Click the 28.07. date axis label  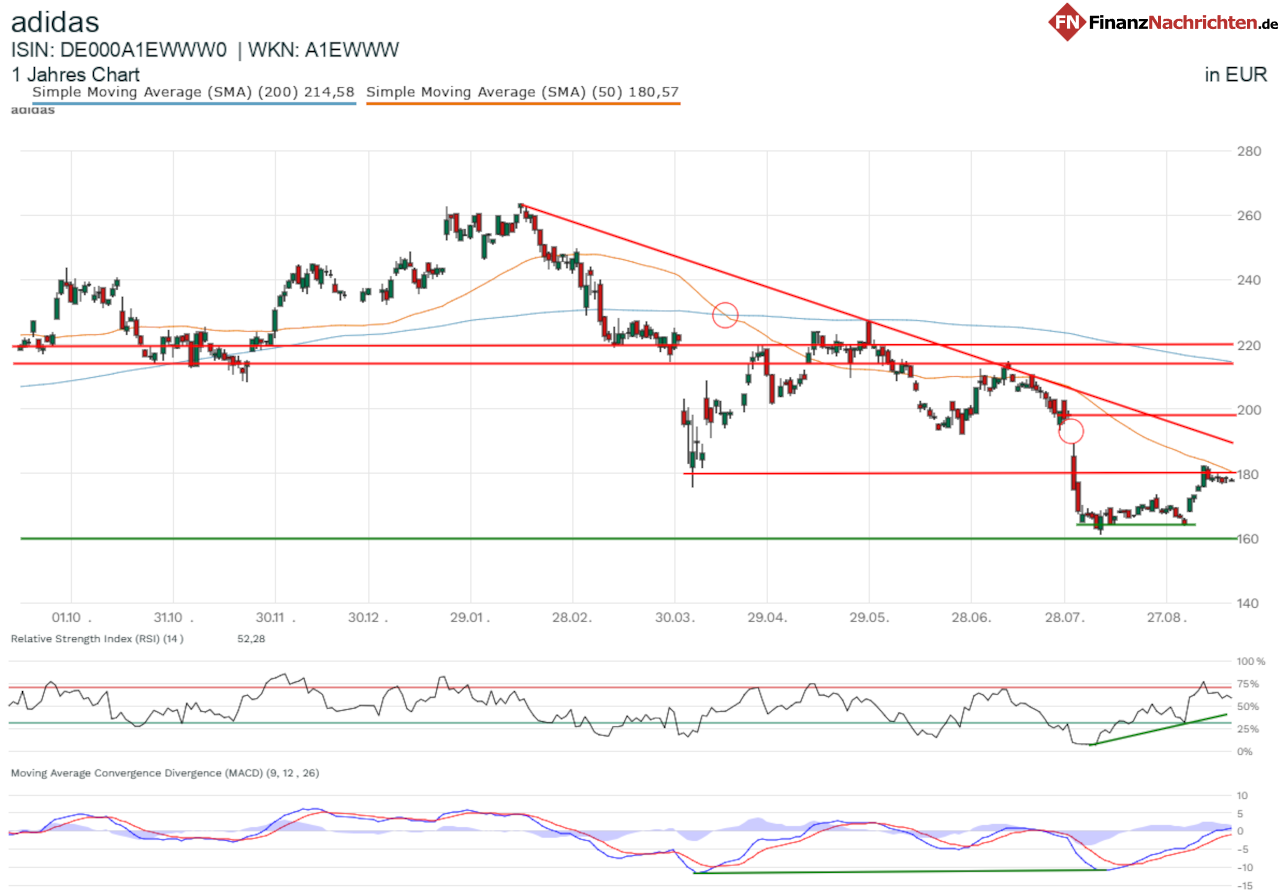(1064, 619)
